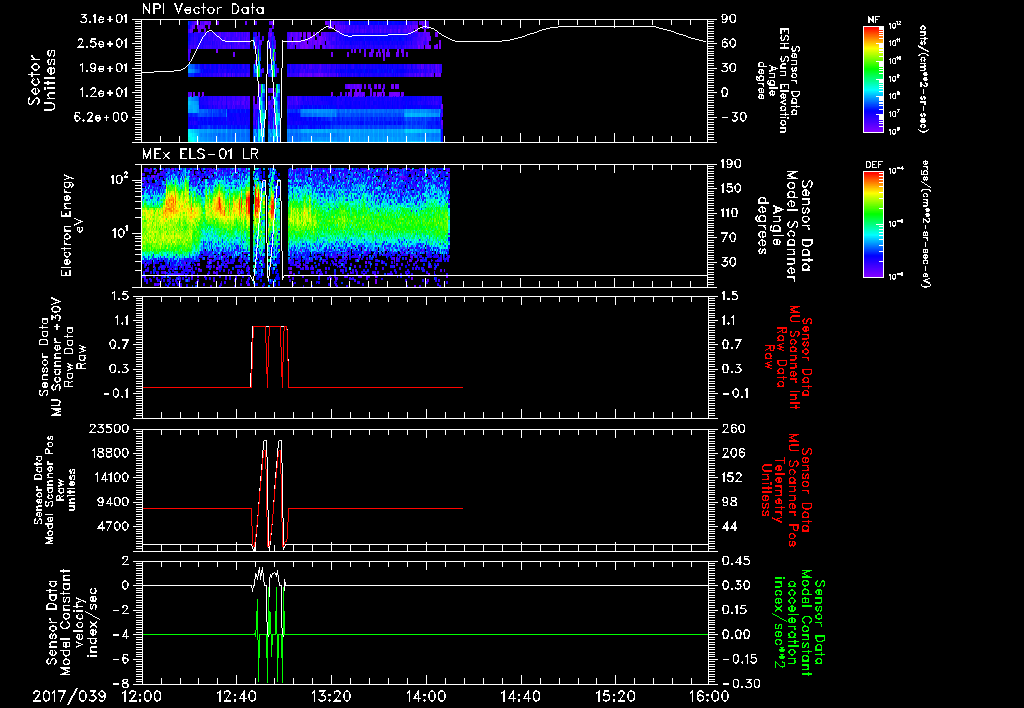Select the "18800" scanner position axis value

tap(108, 453)
